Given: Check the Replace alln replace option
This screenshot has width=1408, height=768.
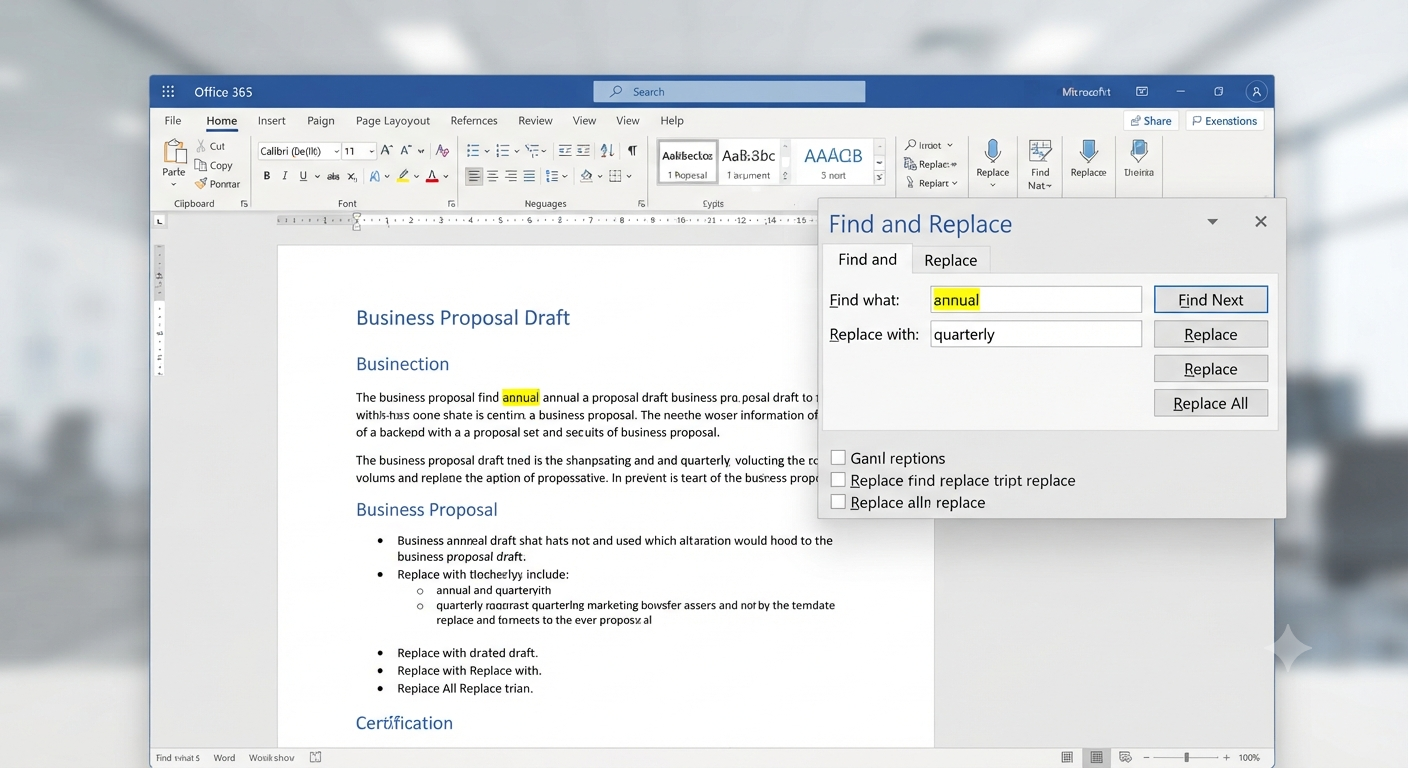Looking at the screenshot, I should point(838,502).
